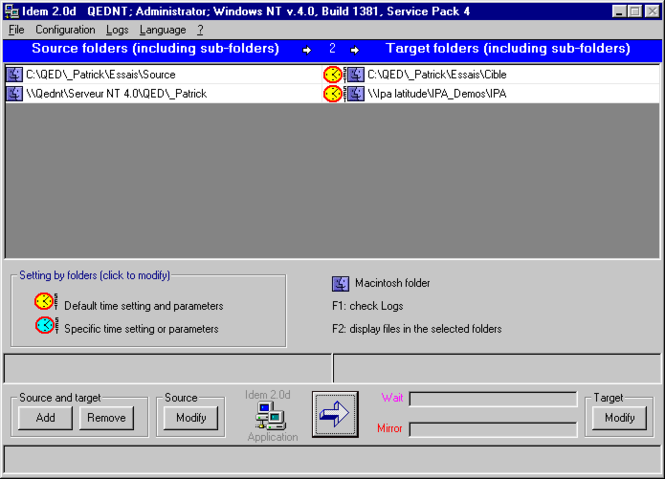Click clock setting icon for Essais\Cible row
Image resolution: width=665 pixels, height=479 pixels.
(x=333, y=75)
